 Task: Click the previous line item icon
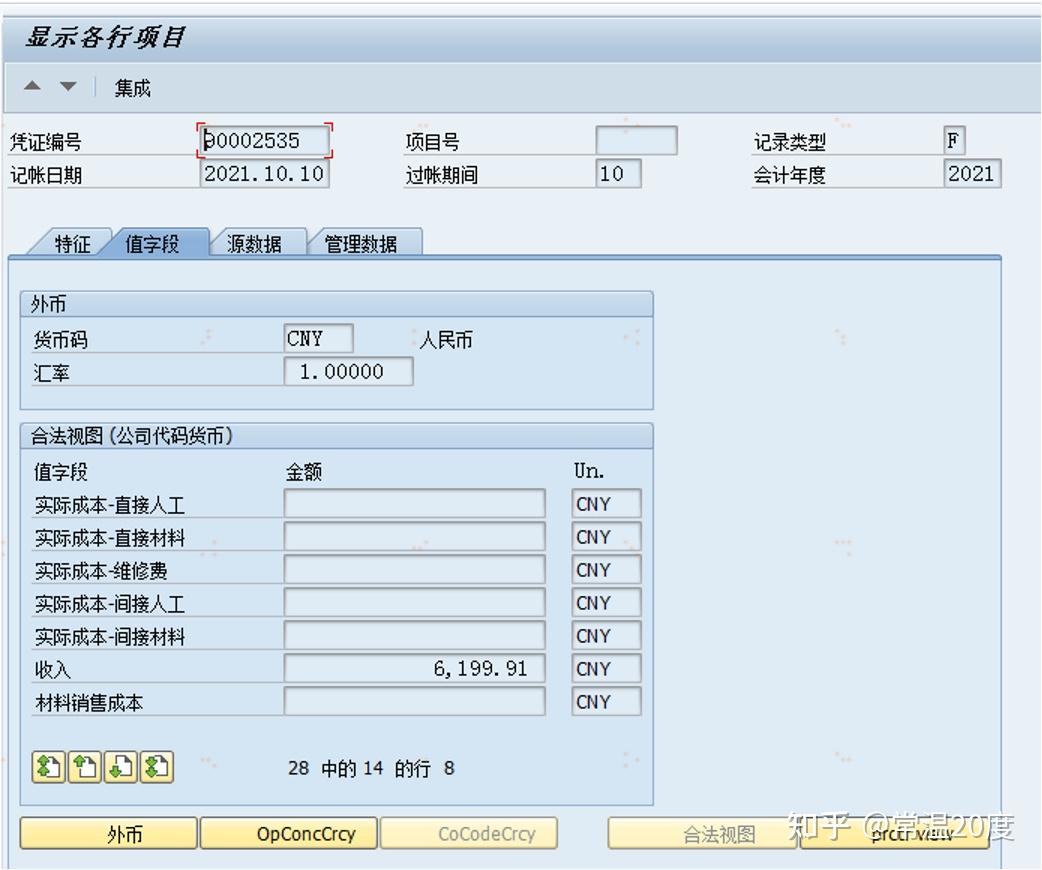coord(85,768)
